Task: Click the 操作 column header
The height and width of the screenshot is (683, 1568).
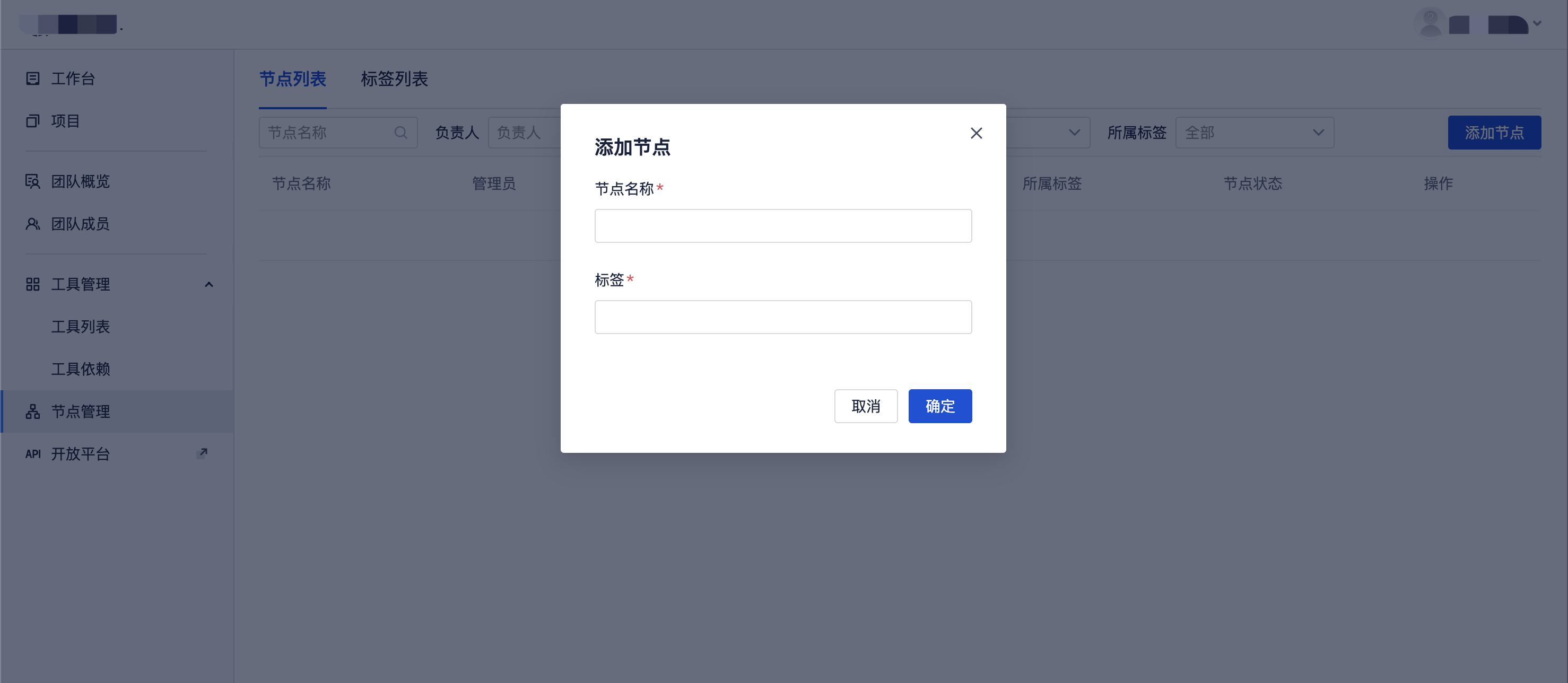Action: pyautogui.click(x=1439, y=184)
